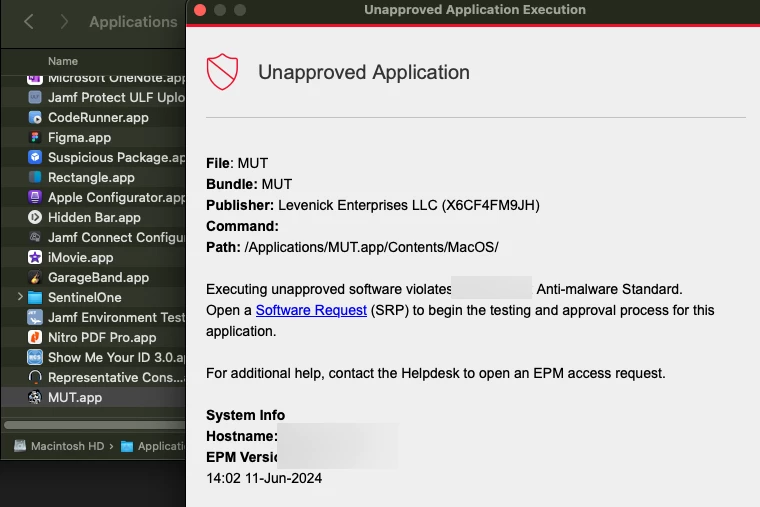Click the red shield icon in the dialog
Screen dimensions: 760x507
coord(222,72)
